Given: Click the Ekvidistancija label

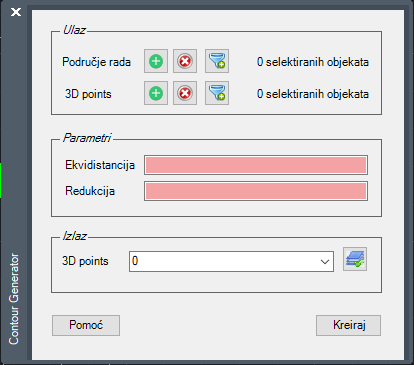Looking at the screenshot, I should click(x=100, y=165).
